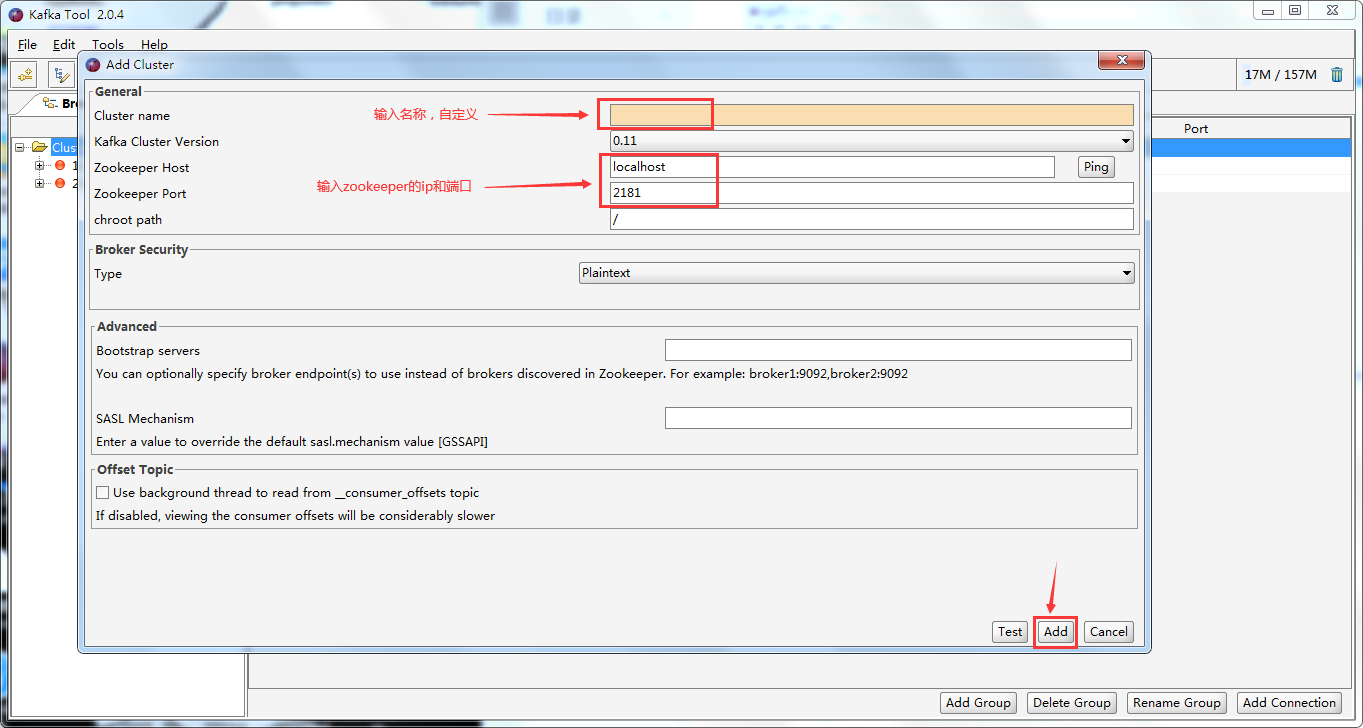Click the second red cluster node icon
1363x728 pixels.
click(60, 183)
